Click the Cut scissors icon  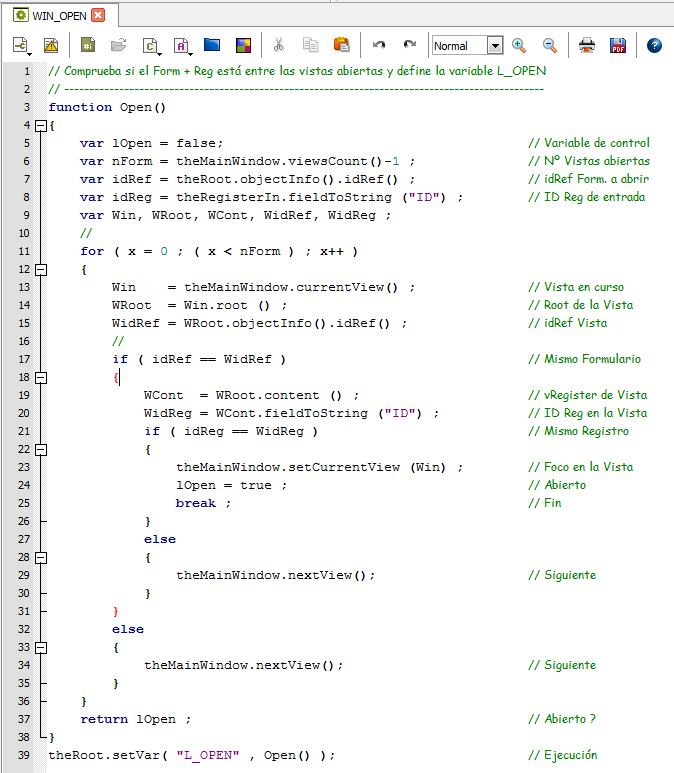click(279, 45)
